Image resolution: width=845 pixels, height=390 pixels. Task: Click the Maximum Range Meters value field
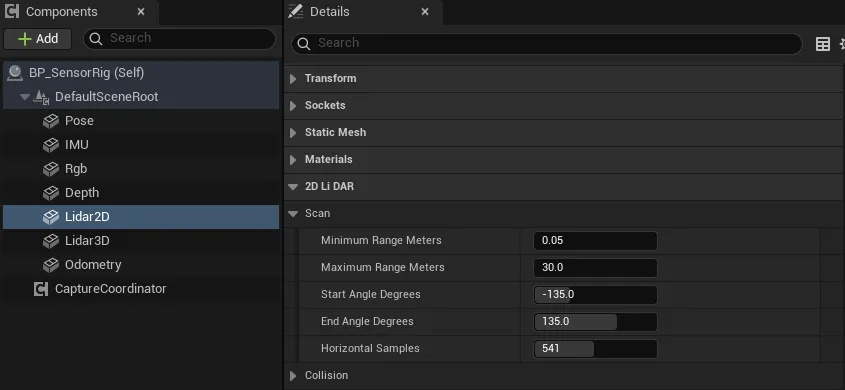point(595,268)
